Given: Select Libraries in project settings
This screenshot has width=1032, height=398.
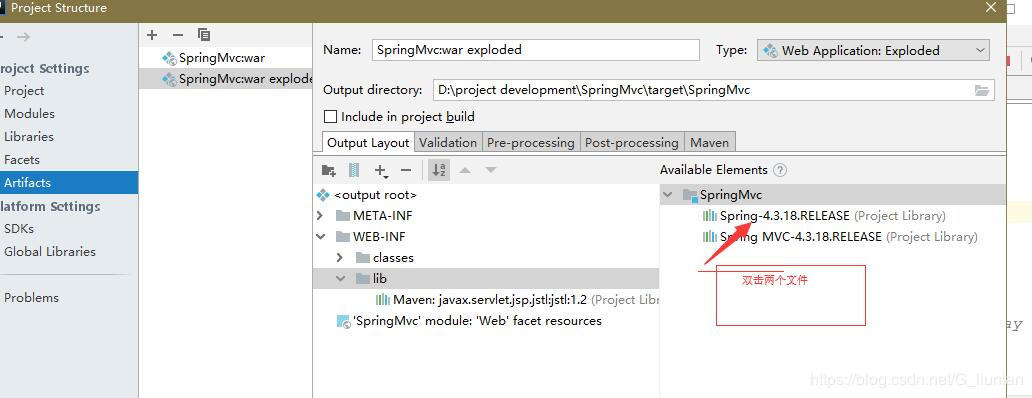Looking at the screenshot, I should pos(29,137).
